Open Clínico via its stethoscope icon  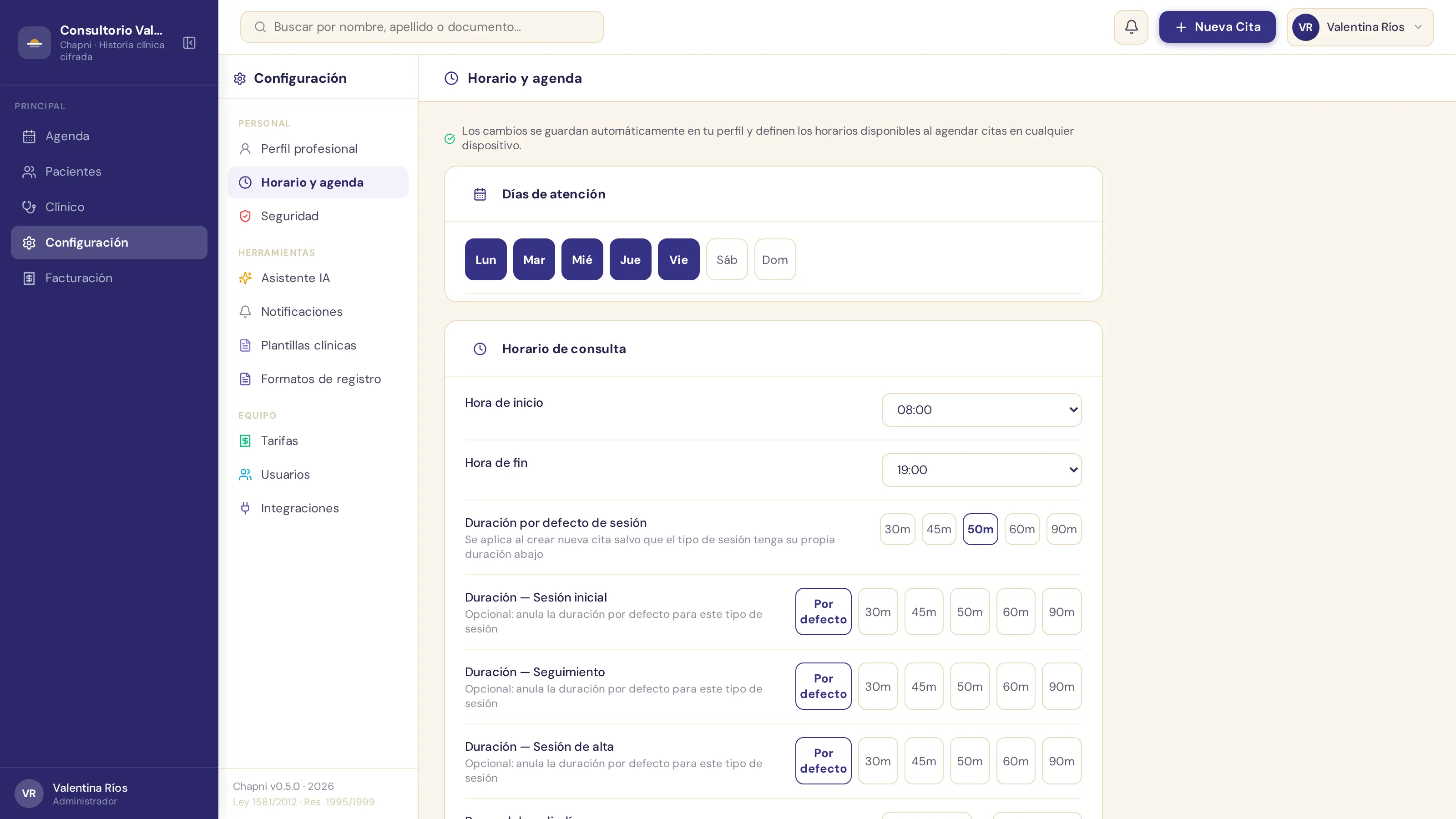pyautogui.click(x=29, y=207)
